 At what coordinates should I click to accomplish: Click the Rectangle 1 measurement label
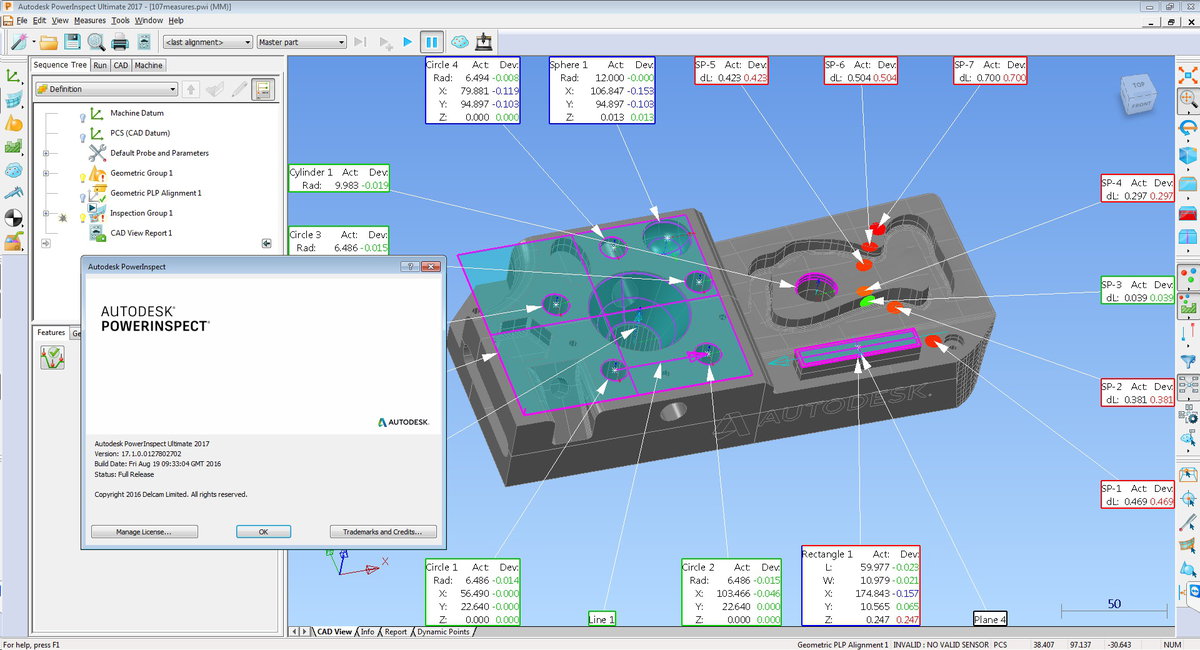click(860, 586)
